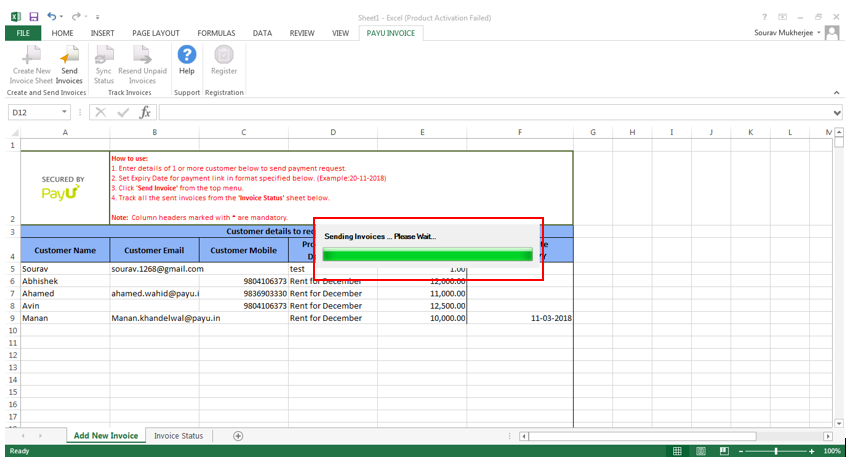851x465 pixels.
Task: Select the 11-03-2018 date cell
Action: pyautogui.click(x=520, y=318)
